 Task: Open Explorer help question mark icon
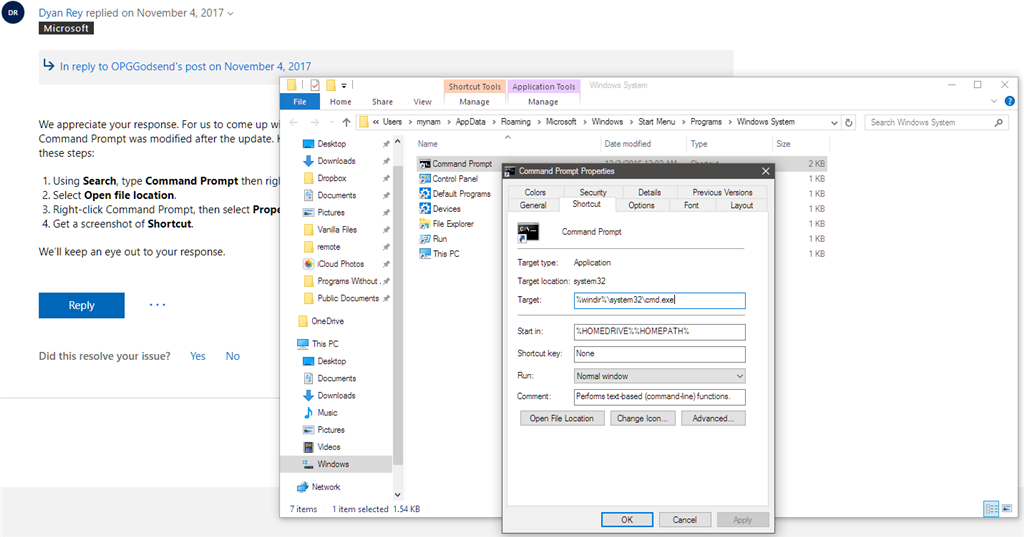click(1010, 101)
